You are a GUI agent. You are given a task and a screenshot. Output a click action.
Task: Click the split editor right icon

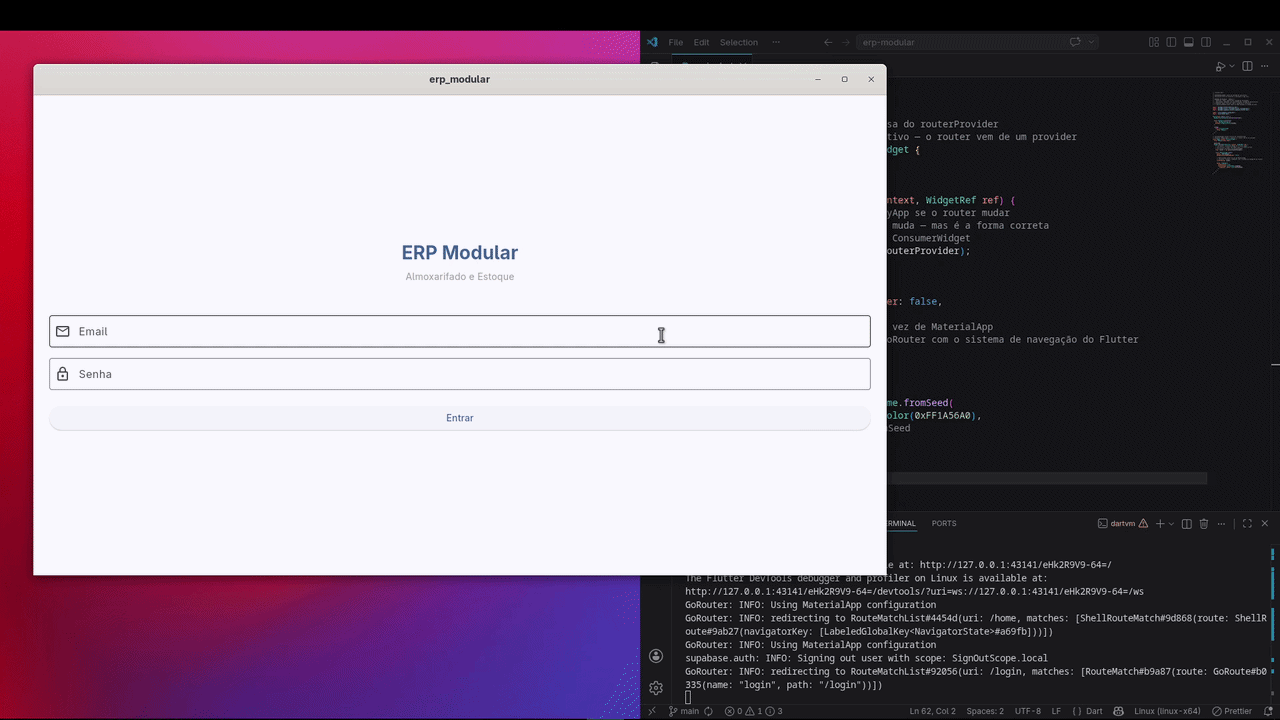1246,66
